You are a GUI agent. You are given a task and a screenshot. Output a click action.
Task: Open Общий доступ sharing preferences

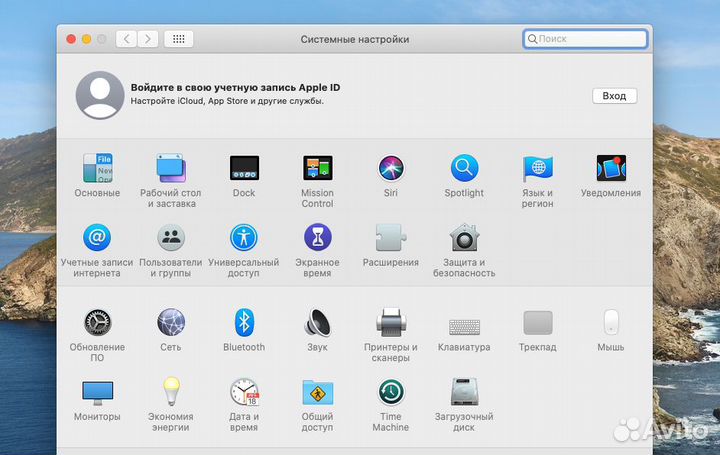[318, 392]
